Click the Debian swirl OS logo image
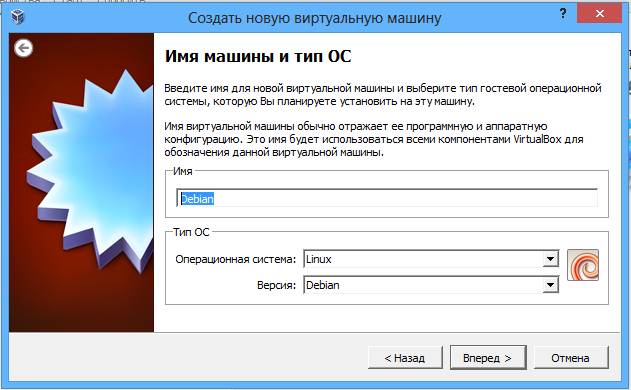The width and height of the screenshot is (631, 390). tap(583, 265)
